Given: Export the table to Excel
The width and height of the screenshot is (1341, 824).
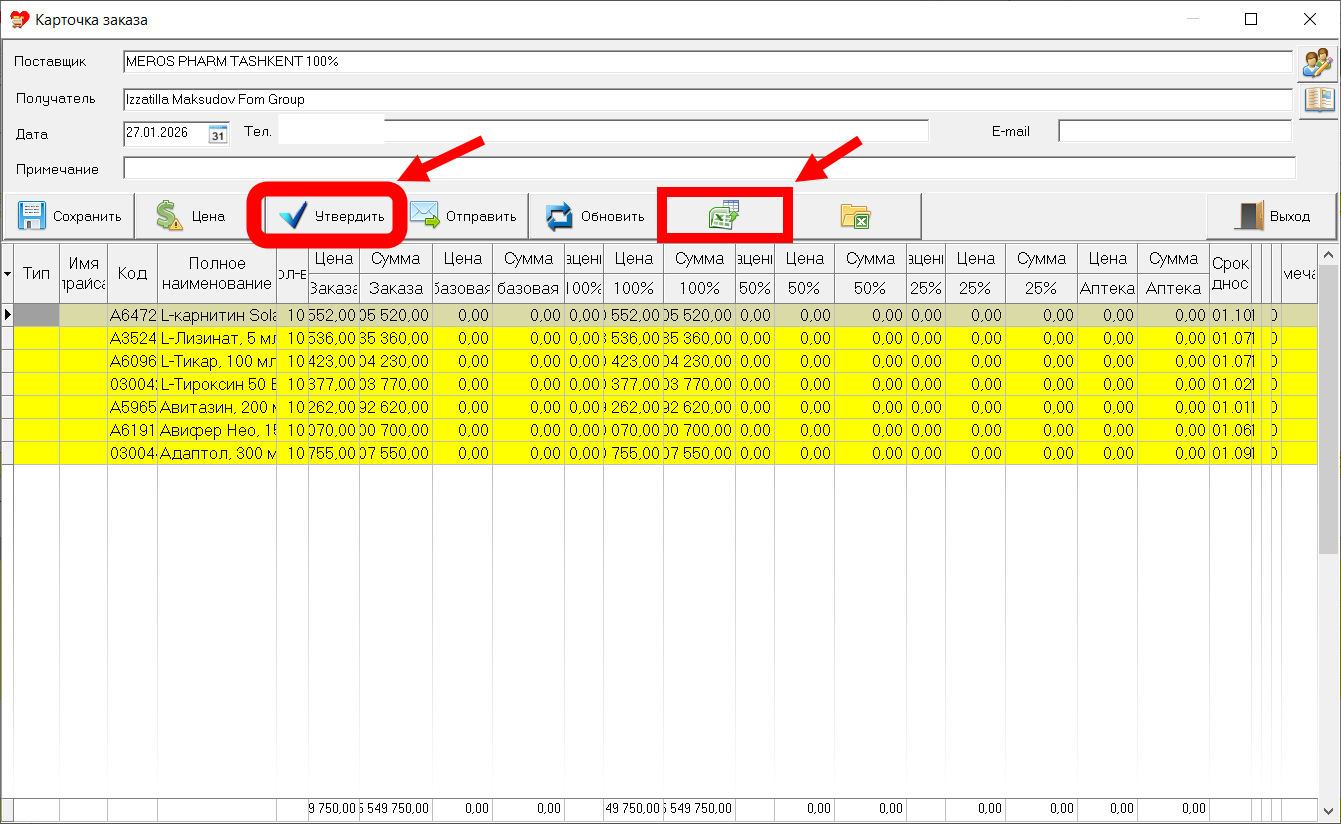Looking at the screenshot, I should pyautogui.click(x=724, y=216).
